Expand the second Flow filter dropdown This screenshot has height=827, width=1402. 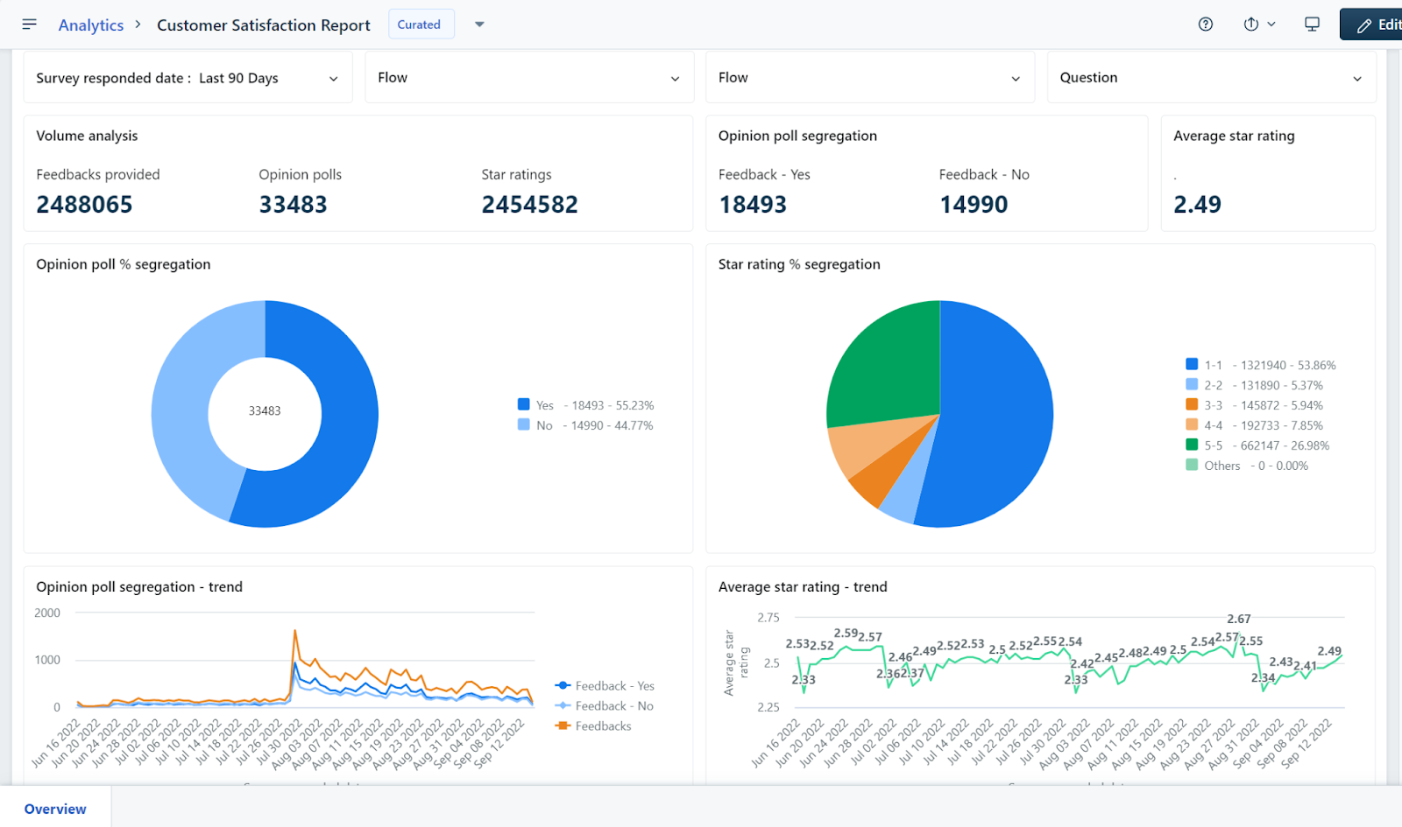[x=870, y=78]
